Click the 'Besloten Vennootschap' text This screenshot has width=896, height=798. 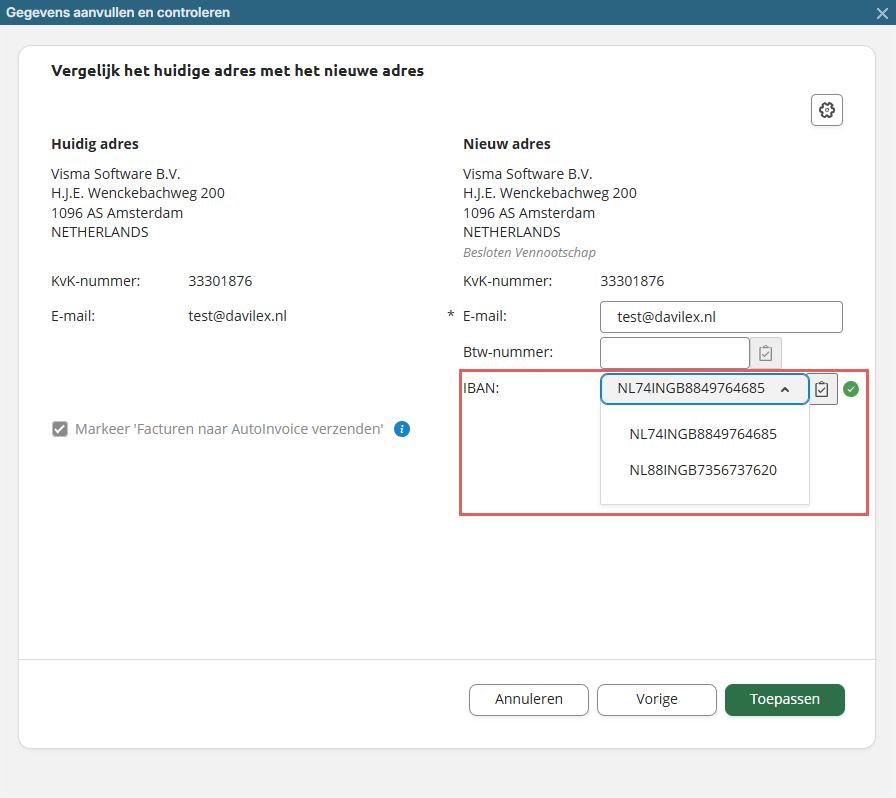click(x=529, y=253)
